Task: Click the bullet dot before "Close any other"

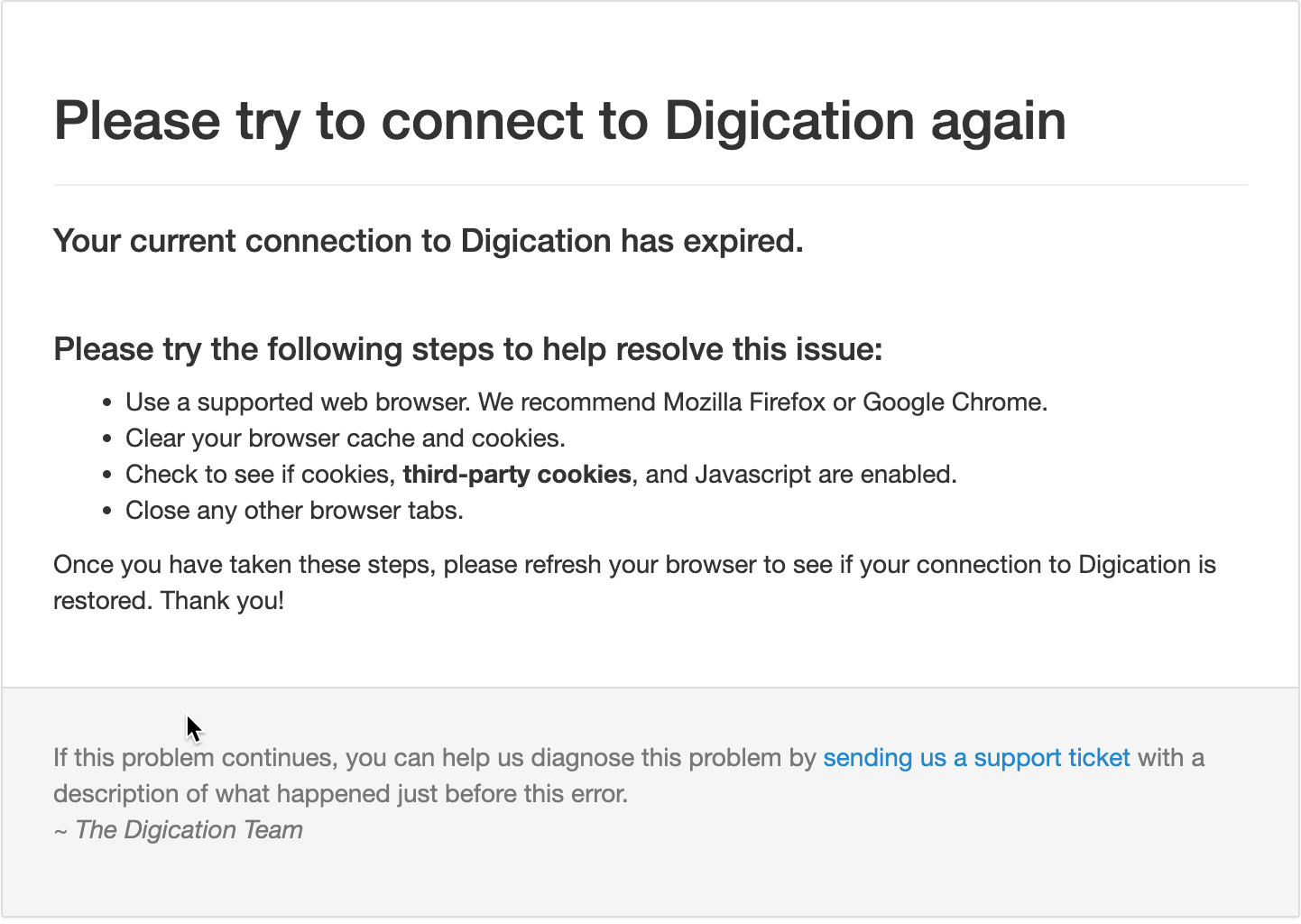Action: pos(107,512)
